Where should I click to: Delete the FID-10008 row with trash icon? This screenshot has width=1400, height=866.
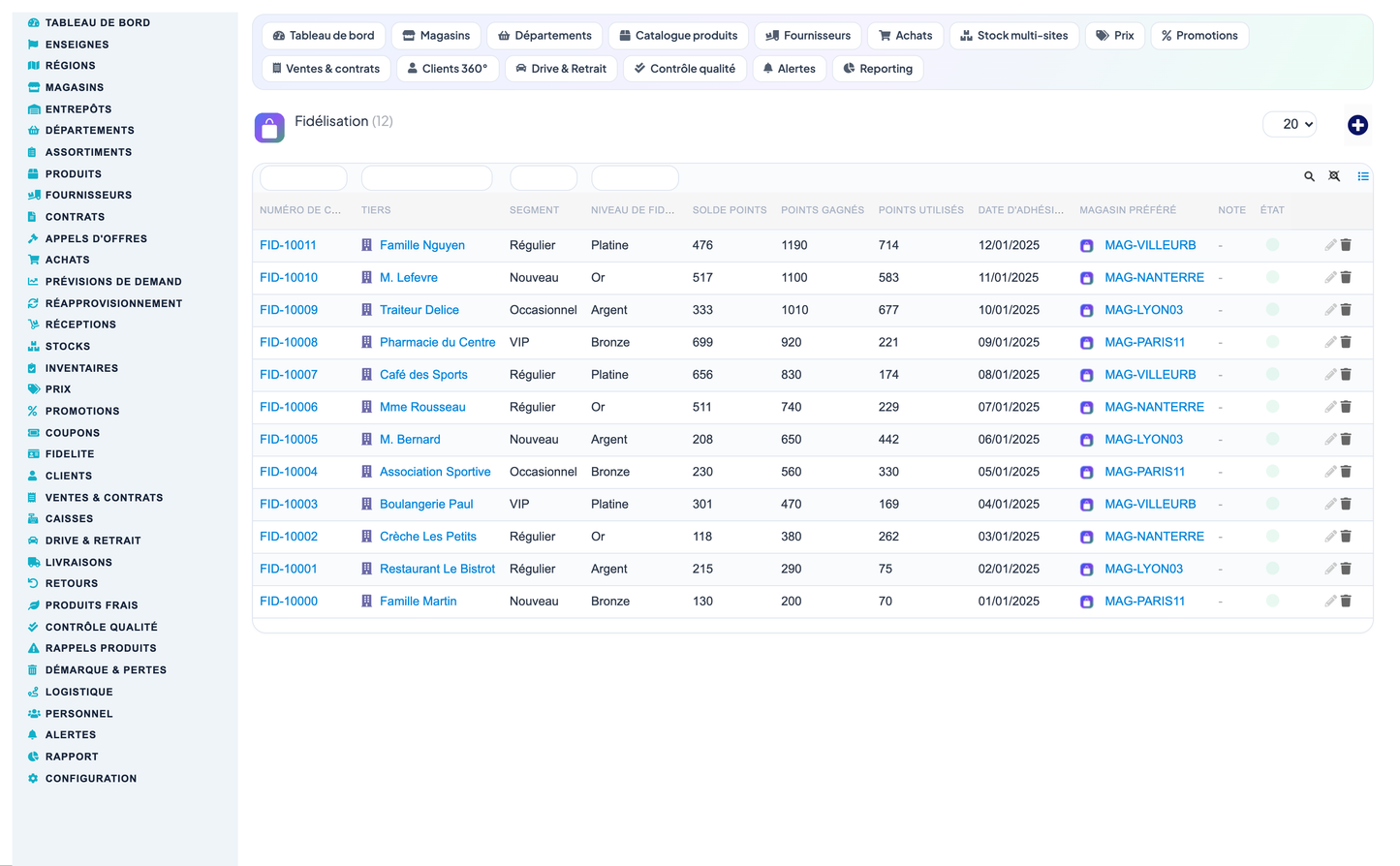[1346, 342]
